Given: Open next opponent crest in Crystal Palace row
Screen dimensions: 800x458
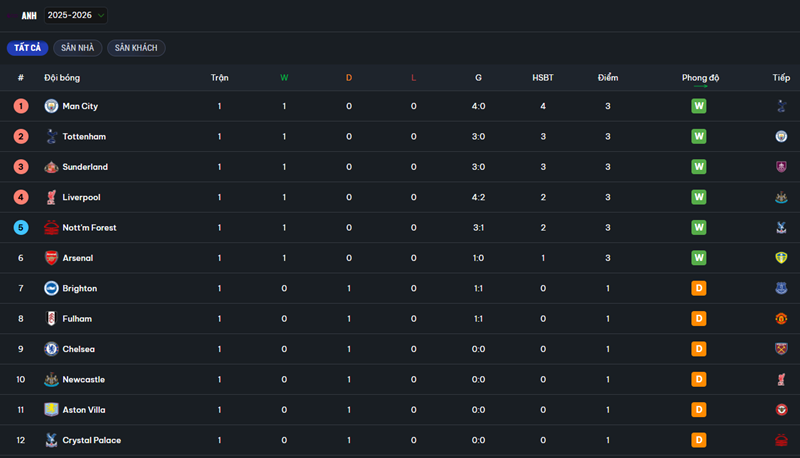Looking at the screenshot, I should click(x=781, y=440).
